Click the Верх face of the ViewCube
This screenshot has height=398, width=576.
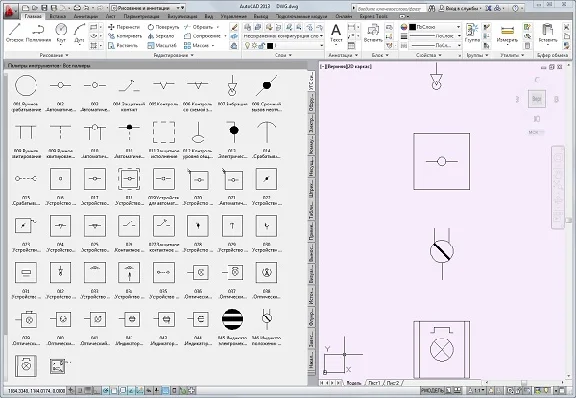tap(537, 99)
